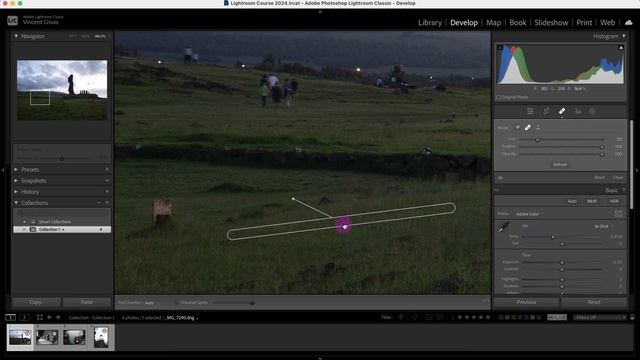The width and height of the screenshot is (640, 360).
Task: Expand the Presets panel
Action: pyautogui.click(x=16, y=169)
